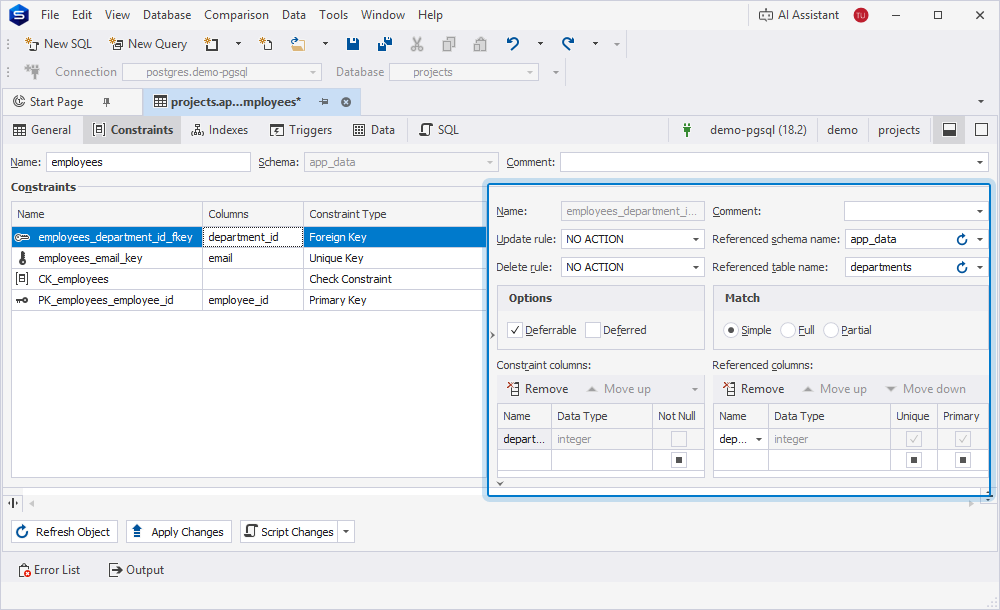Click the Refresh Object button

click(x=64, y=532)
